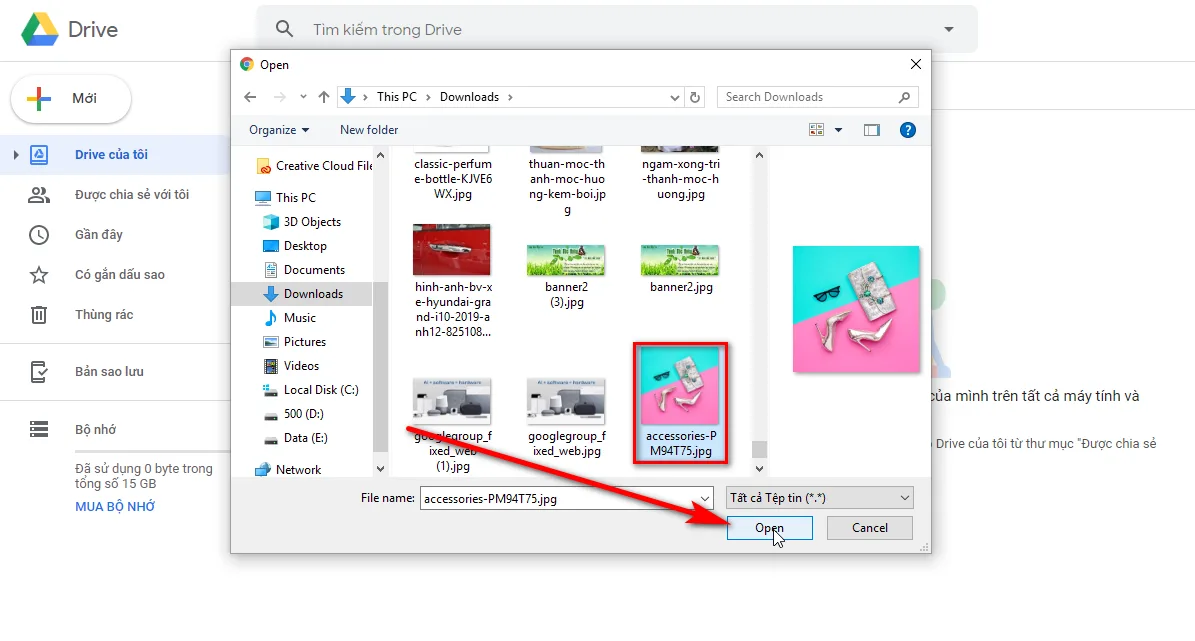Select Creative Cloud Files in tree
Screen dimensions: 1195x641
(x=315, y=166)
